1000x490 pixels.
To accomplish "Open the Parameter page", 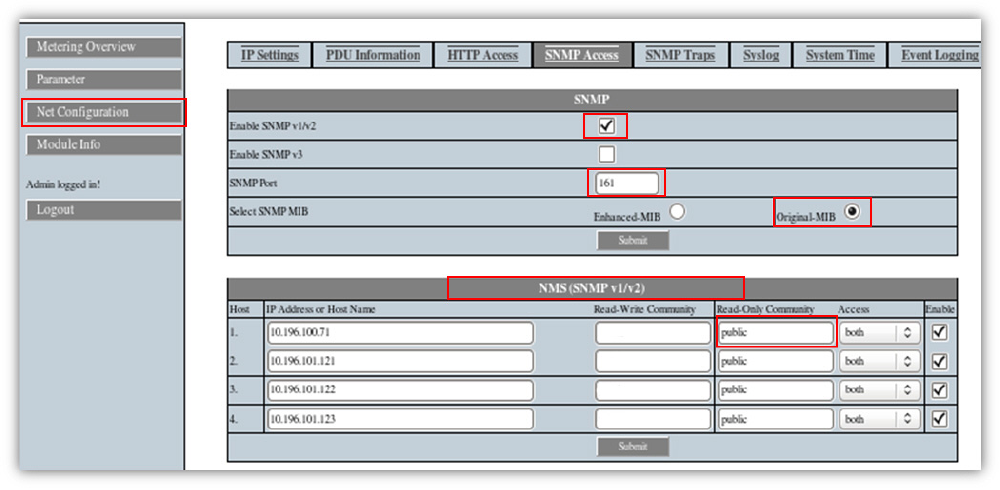I will [104, 80].
